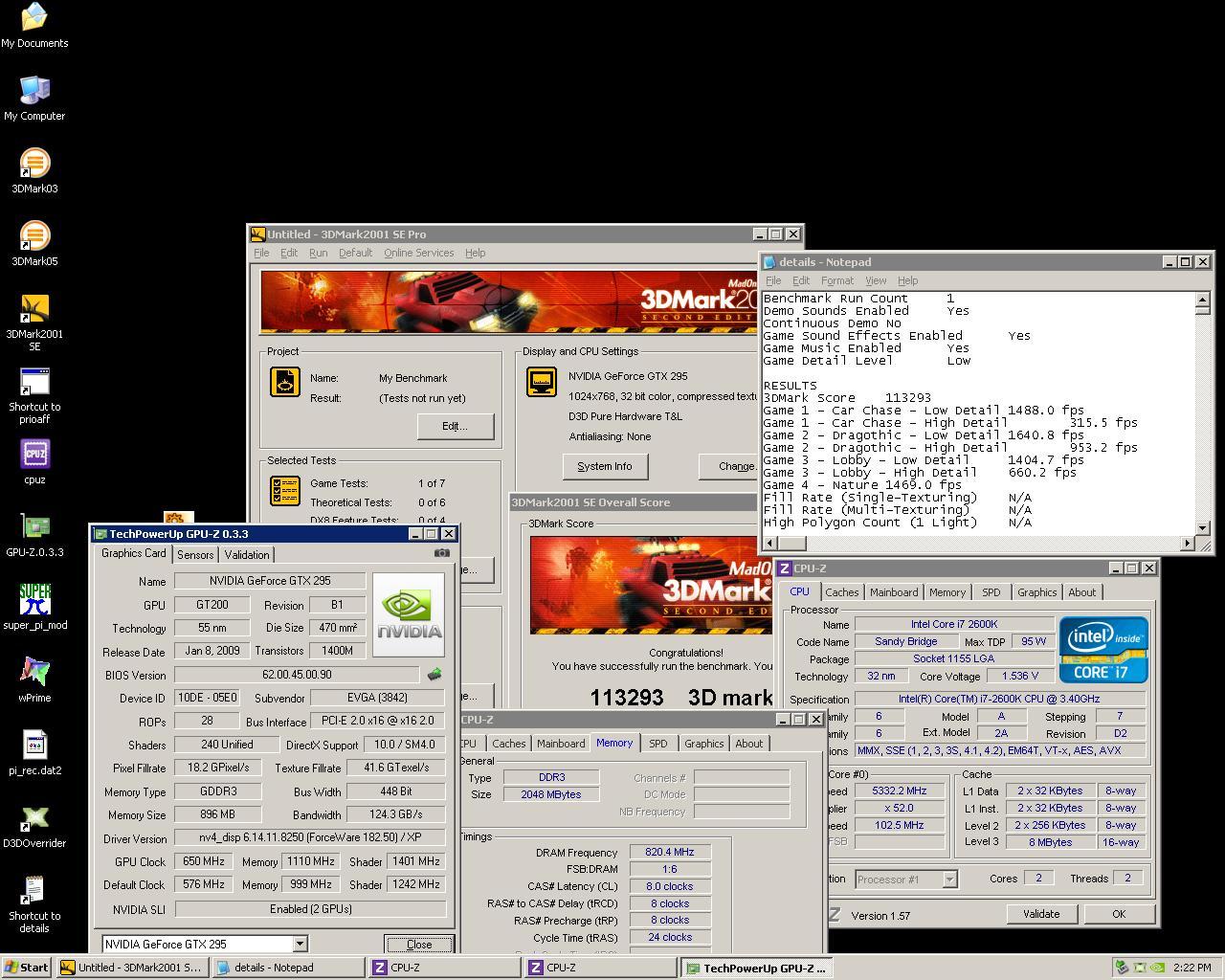
Task: Click GPU-Z BIOS Version field
Action: 297,675
